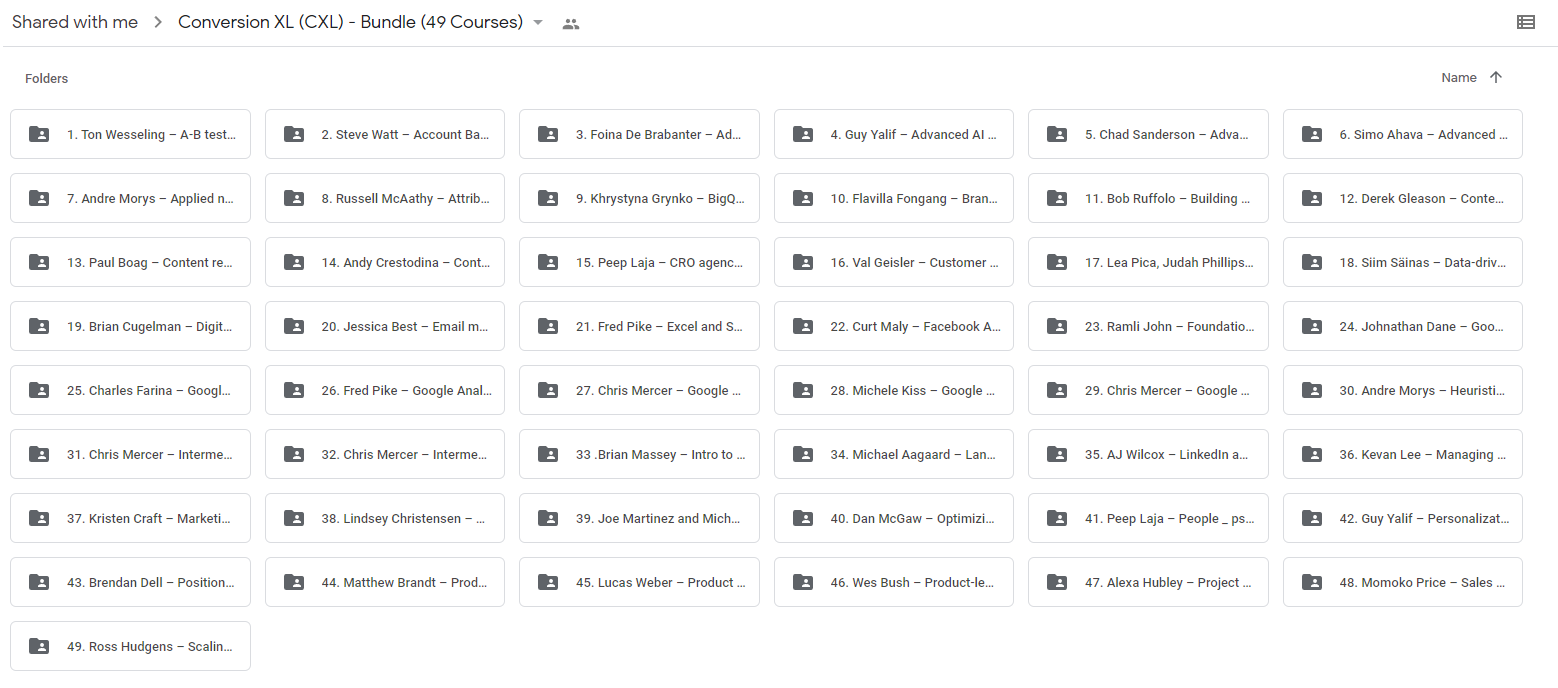Select 44. Matthew Brandt folder name

pos(406,583)
